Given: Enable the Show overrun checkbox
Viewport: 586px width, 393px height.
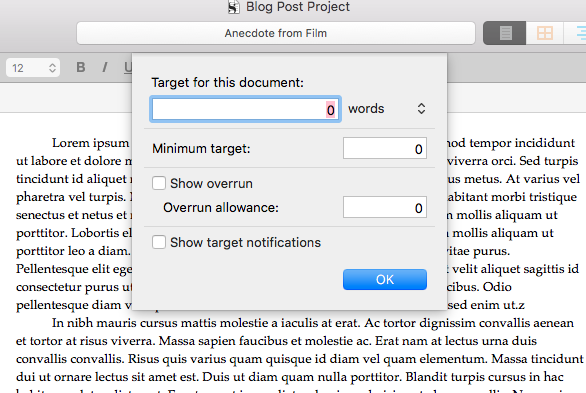Looking at the screenshot, I should pos(159,183).
